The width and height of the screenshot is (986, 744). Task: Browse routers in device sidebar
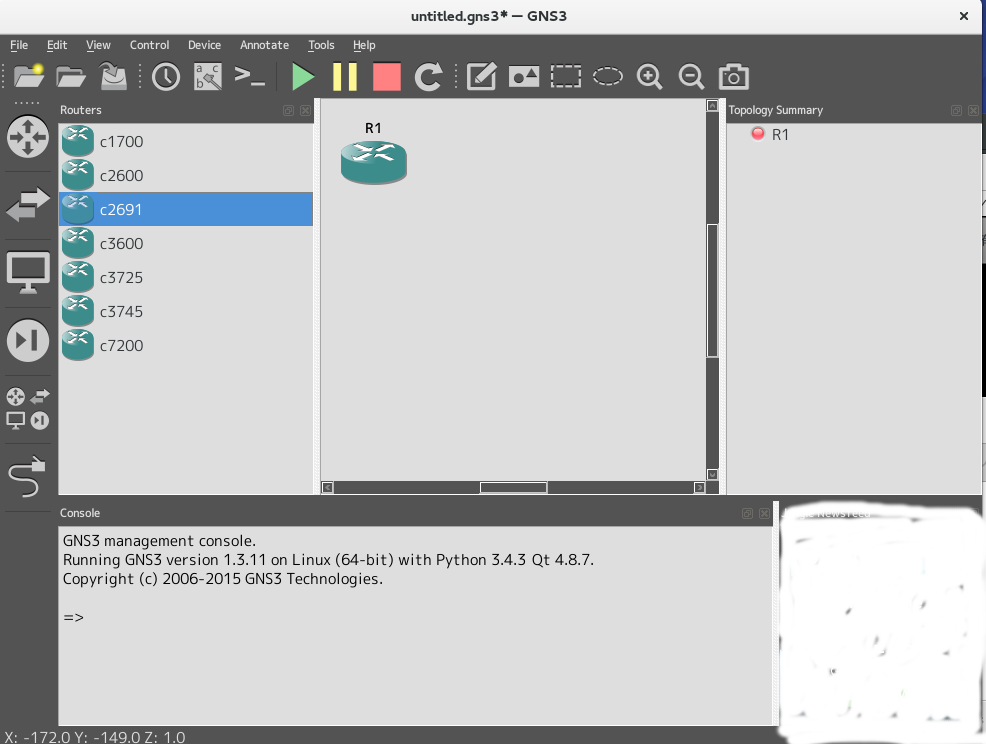click(28, 136)
